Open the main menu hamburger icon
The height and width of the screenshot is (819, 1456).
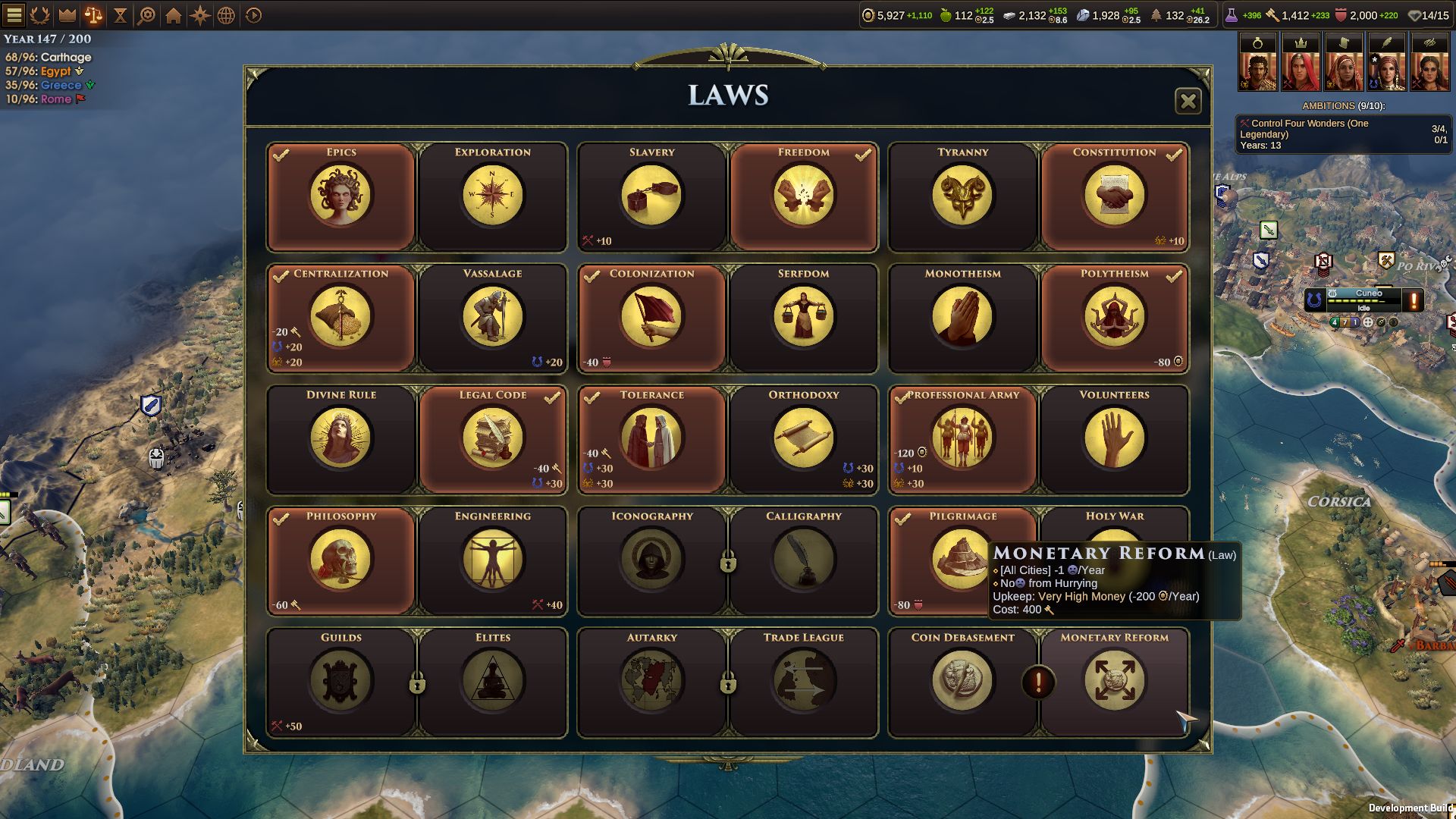coord(14,14)
